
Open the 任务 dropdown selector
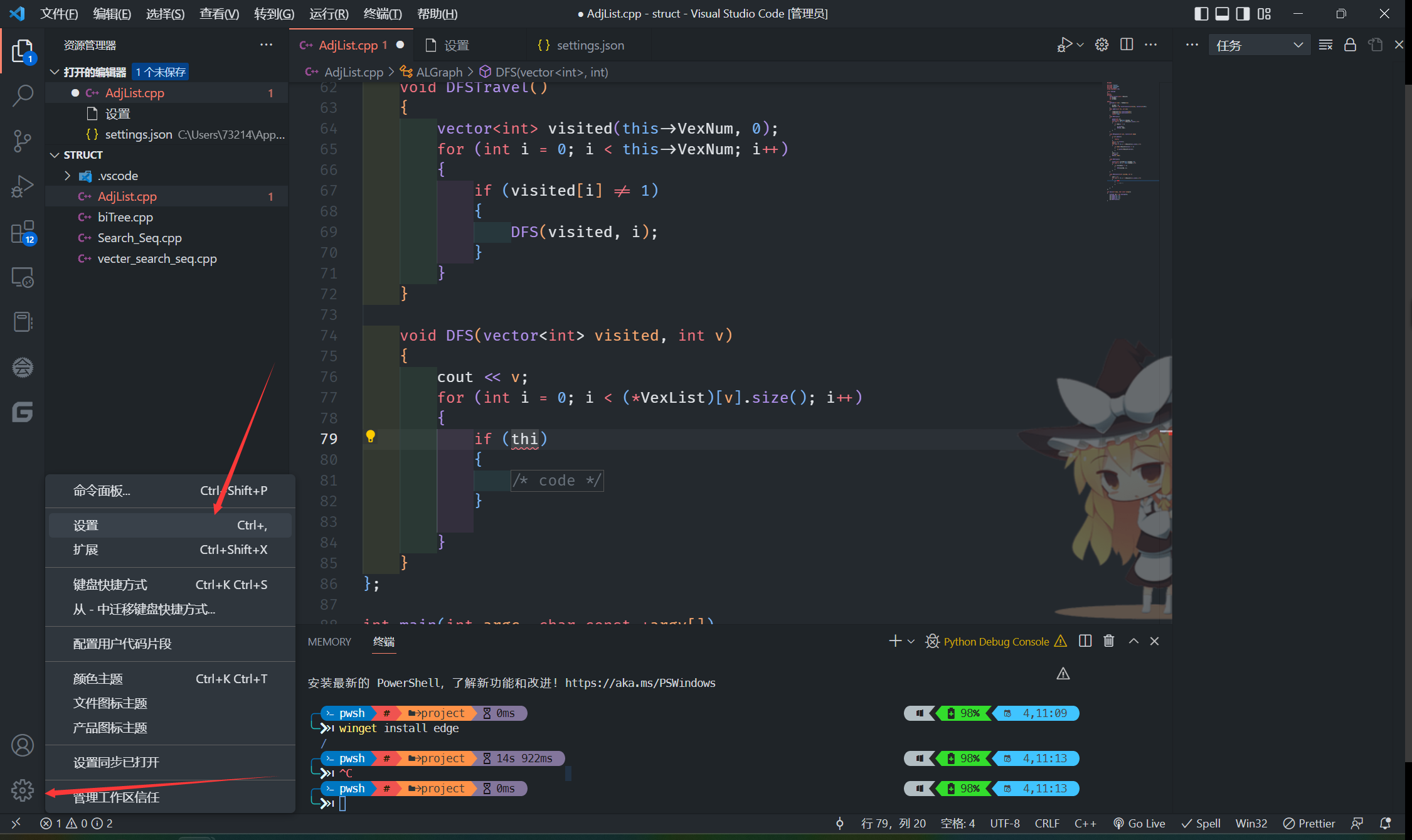pos(1259,45)
